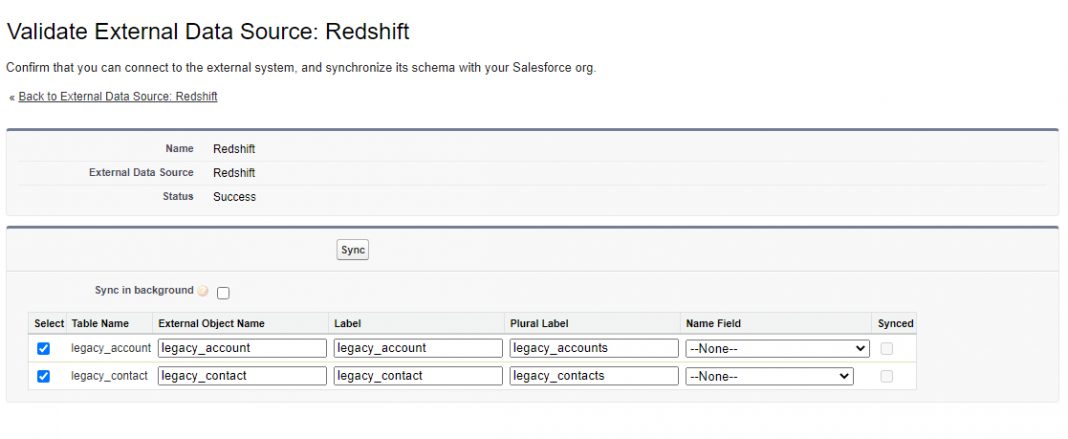
Task: Click the Label field containing legacy_account
Action: 418,348
